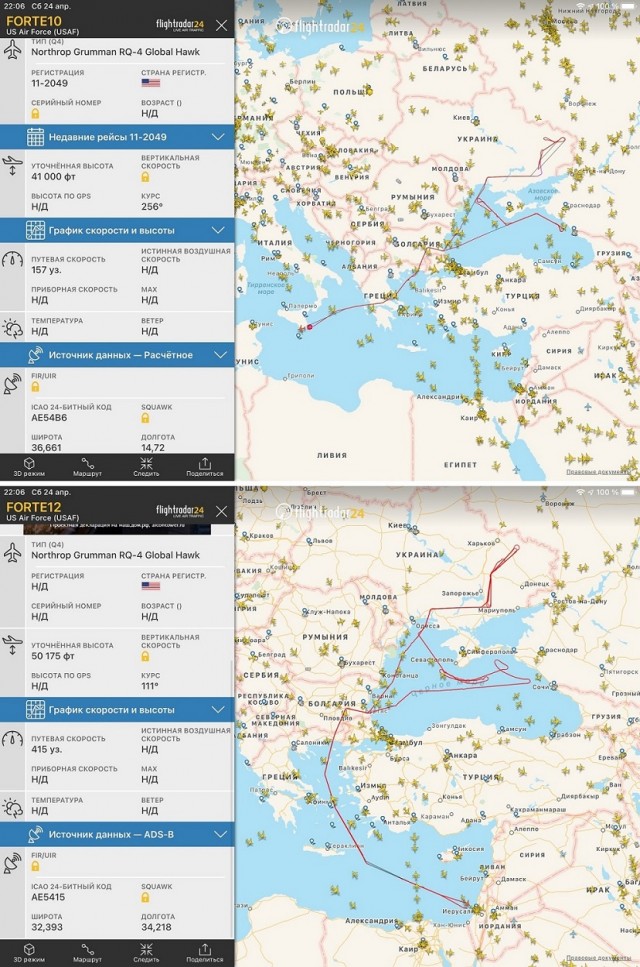Click ICAO code AE54B6
The width and height of the screenshot is (640, 967).
49,418
